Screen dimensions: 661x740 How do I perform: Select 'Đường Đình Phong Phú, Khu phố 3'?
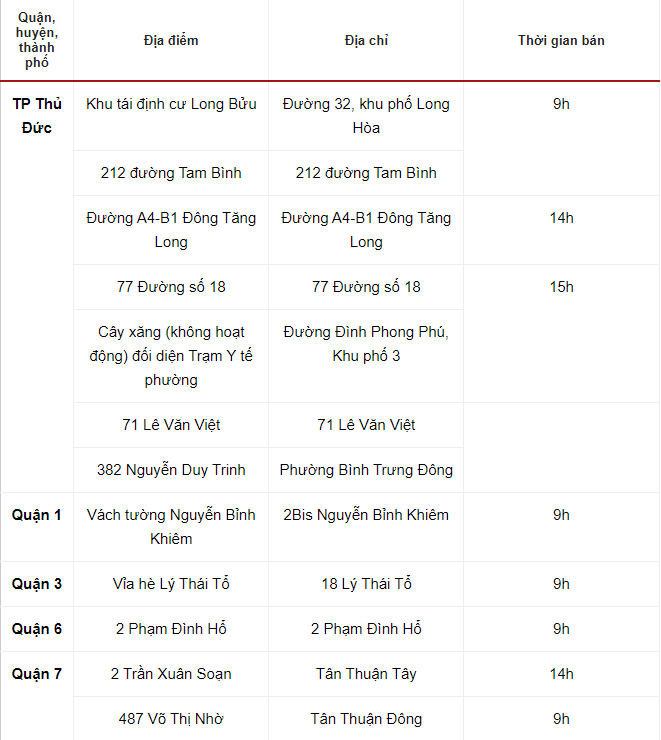pos(366,344)
